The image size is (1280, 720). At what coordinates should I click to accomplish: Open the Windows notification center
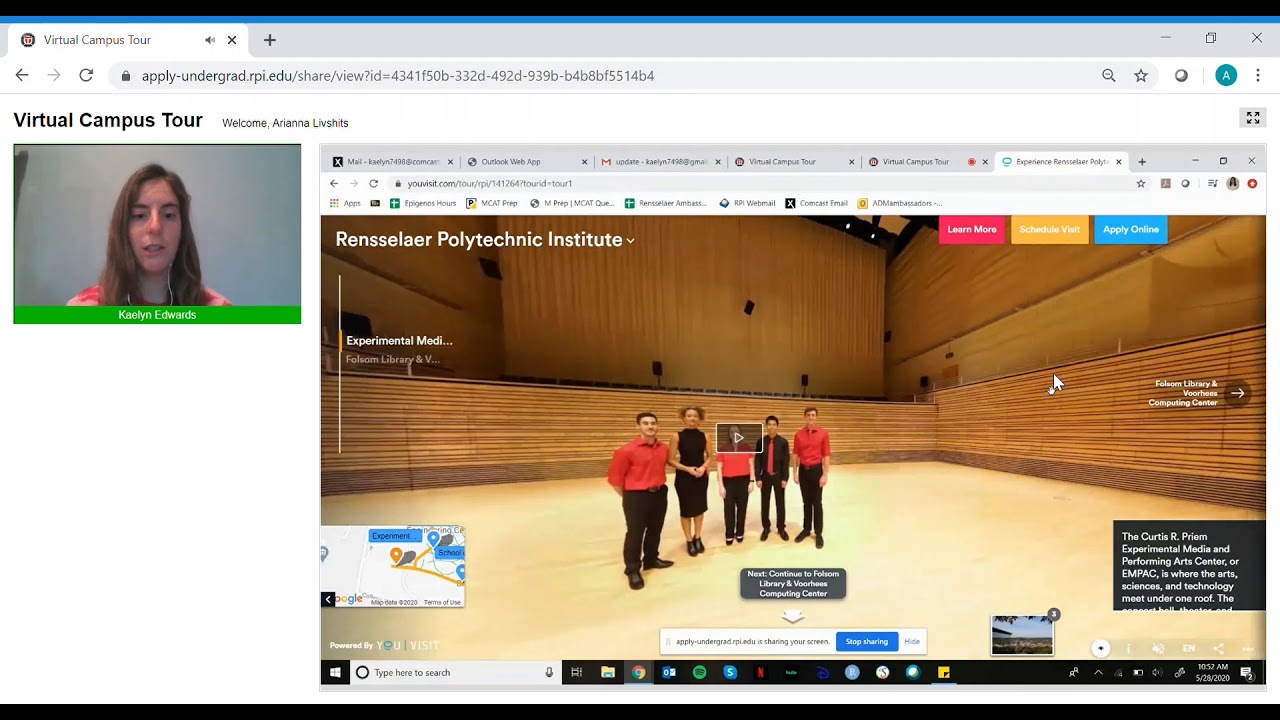(1247, 673)
